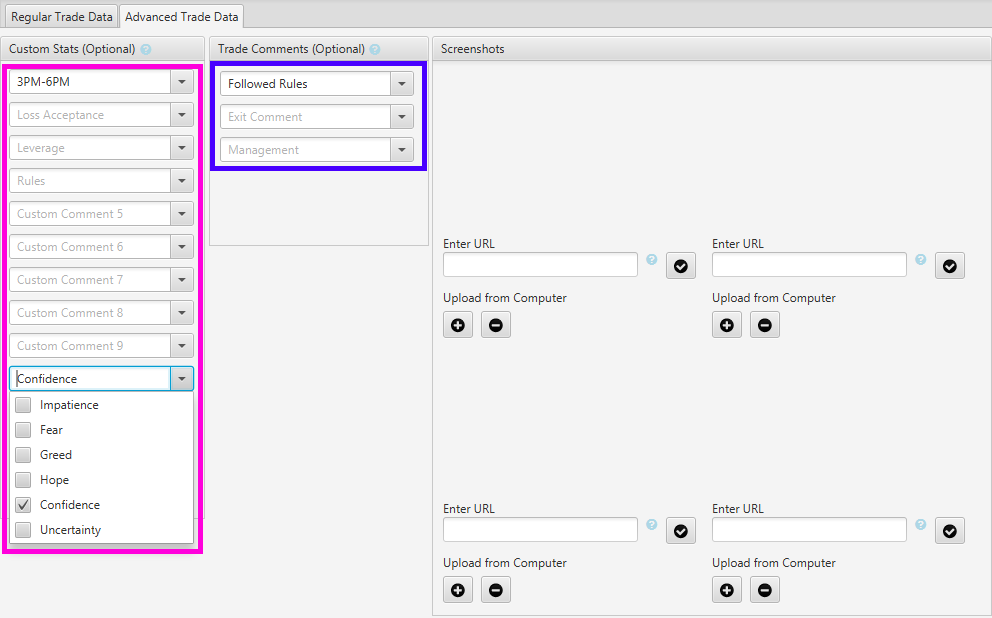
Task: Click the Screenshots panel header
Action: click(x=712, y=49)
